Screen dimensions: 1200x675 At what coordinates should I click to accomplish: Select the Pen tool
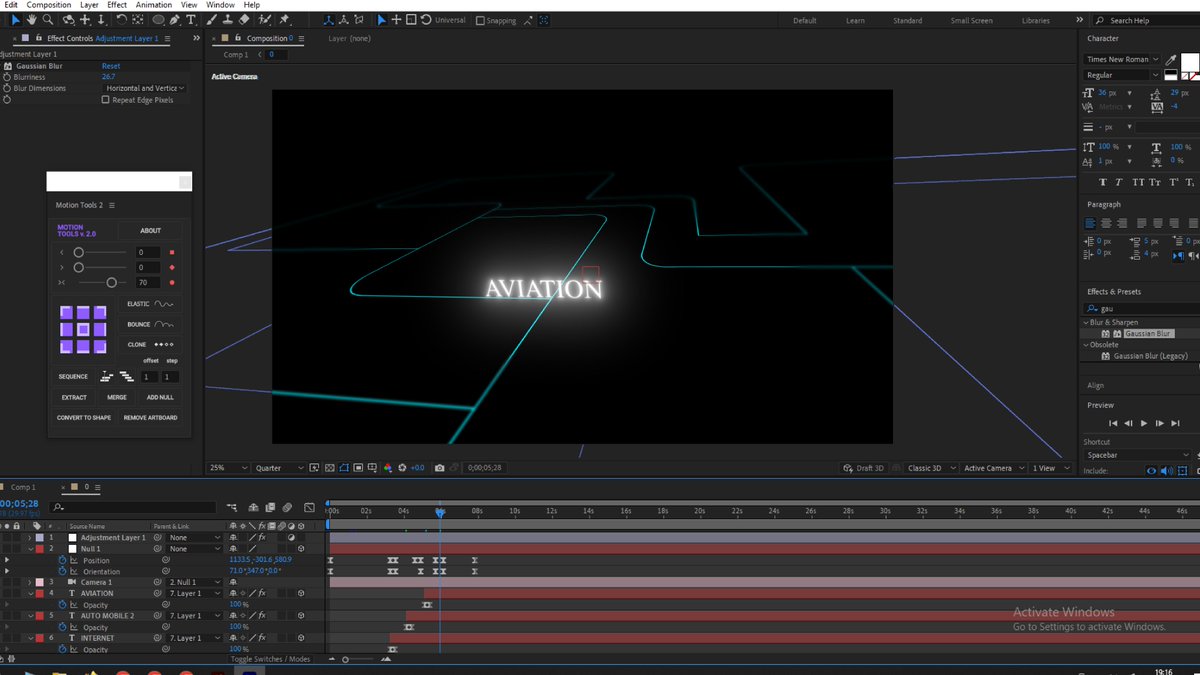coord(175,19)
